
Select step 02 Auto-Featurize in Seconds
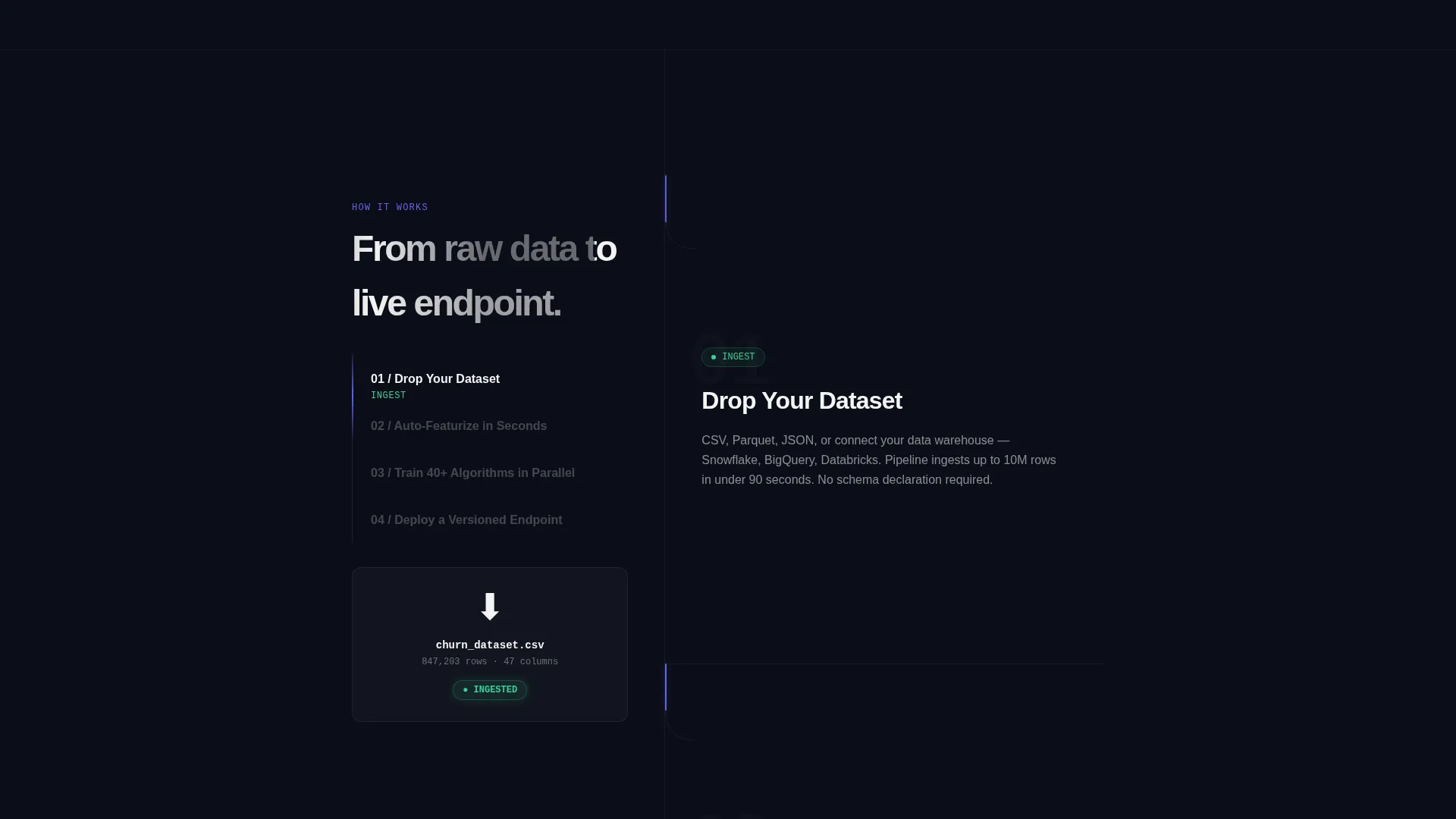click(458, 426)
